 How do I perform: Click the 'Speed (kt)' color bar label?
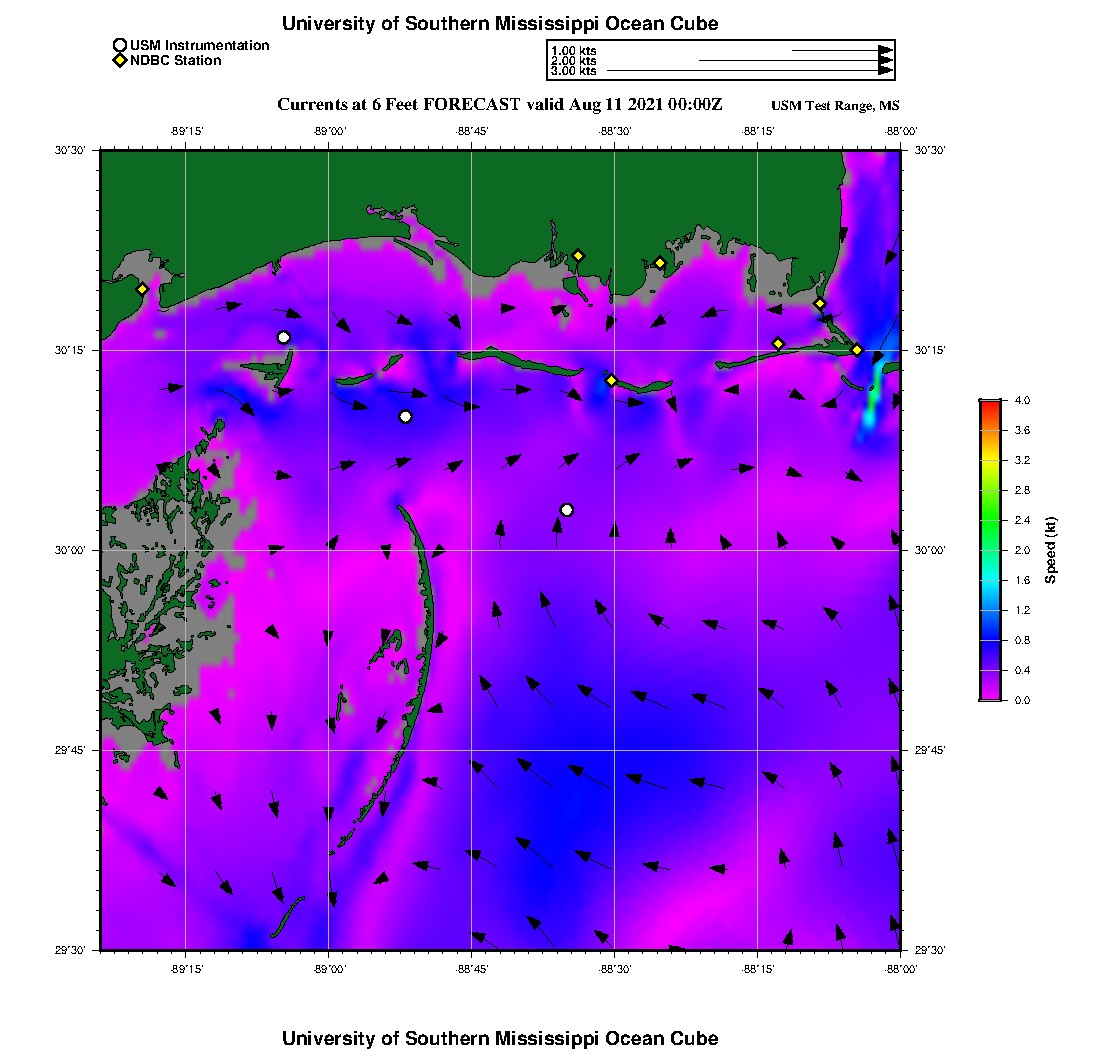1051,550
